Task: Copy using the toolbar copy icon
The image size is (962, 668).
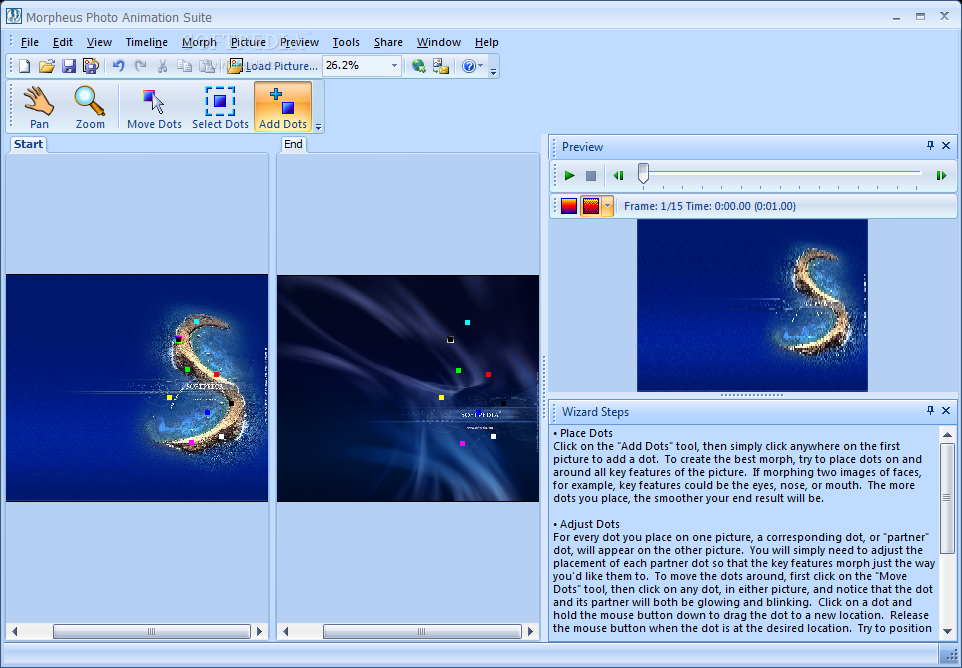Action: click(184, 66)
